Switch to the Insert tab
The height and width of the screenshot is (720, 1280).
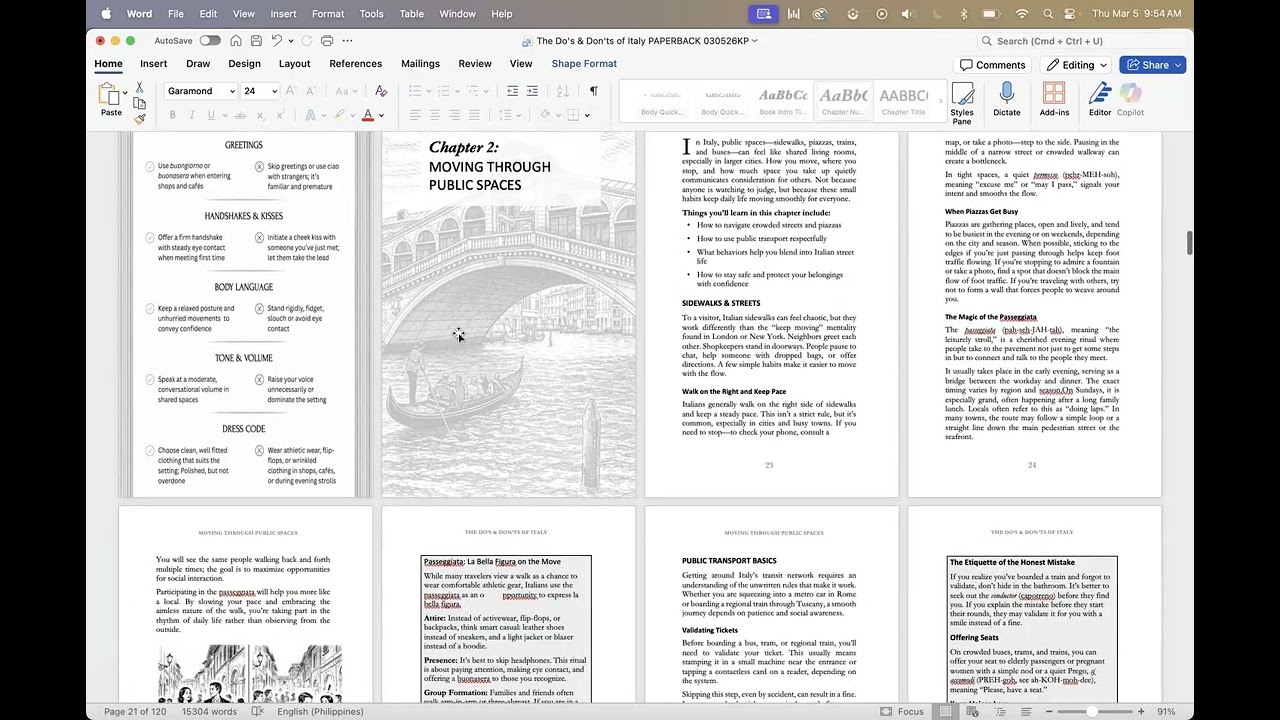(153, 63)
